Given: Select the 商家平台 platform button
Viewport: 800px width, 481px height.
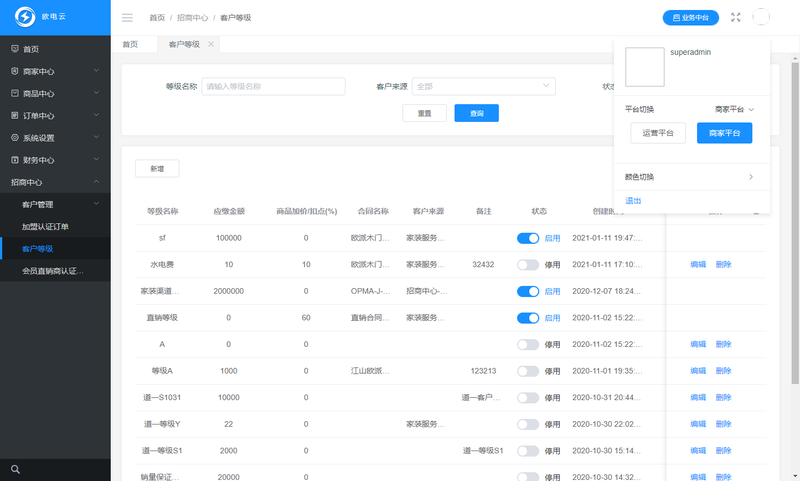Looking at the screenshot, I should 724,133.
